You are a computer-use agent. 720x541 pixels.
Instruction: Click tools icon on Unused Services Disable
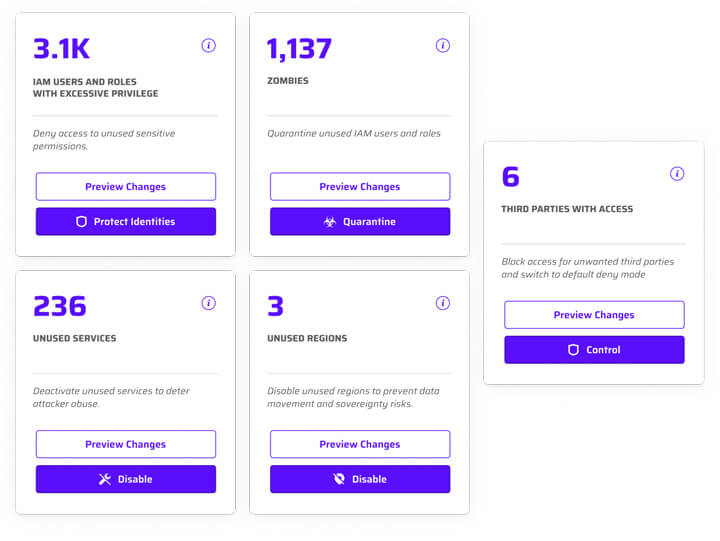(x=105, y=479)
